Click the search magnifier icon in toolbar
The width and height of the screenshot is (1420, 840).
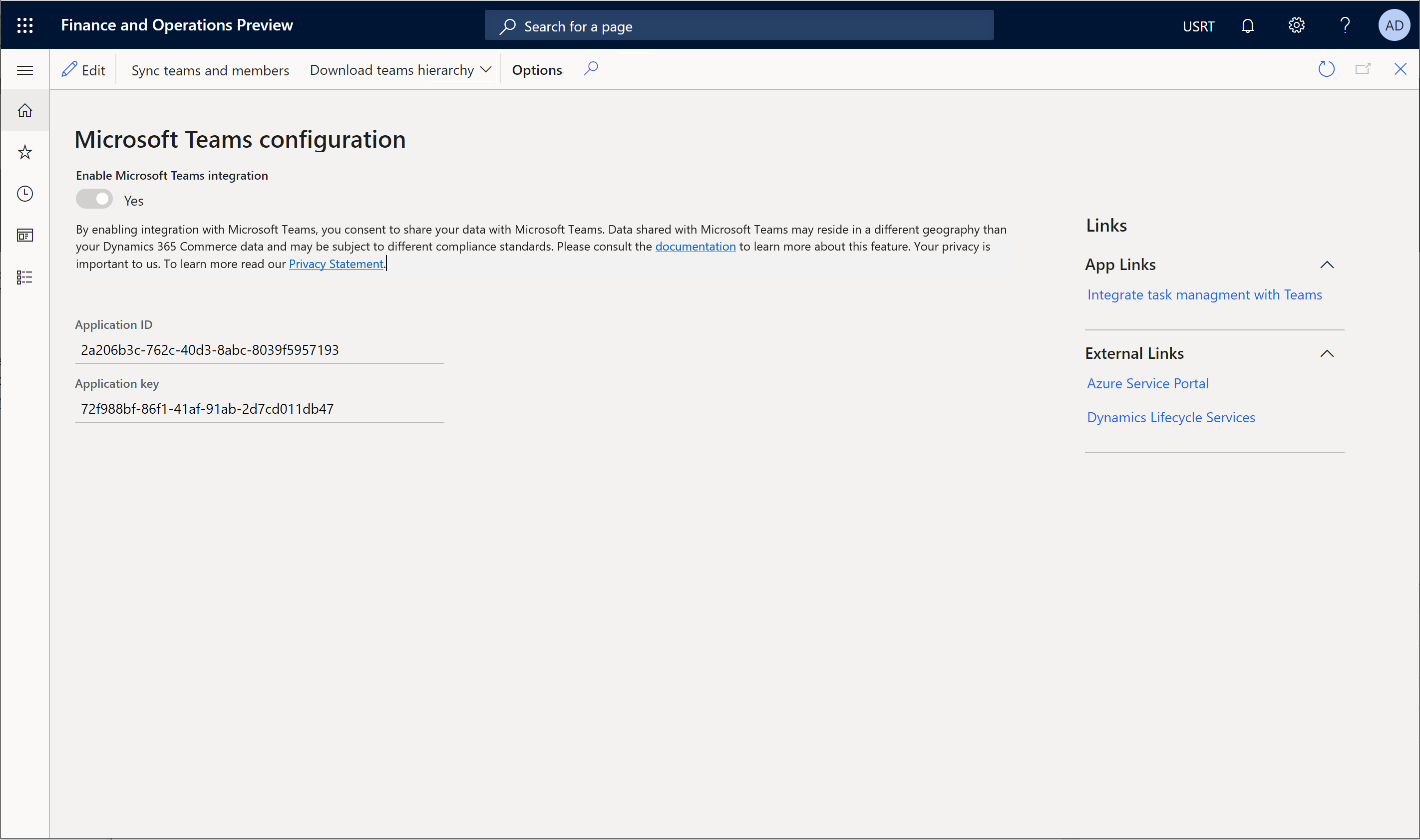(x=591, y=68)
